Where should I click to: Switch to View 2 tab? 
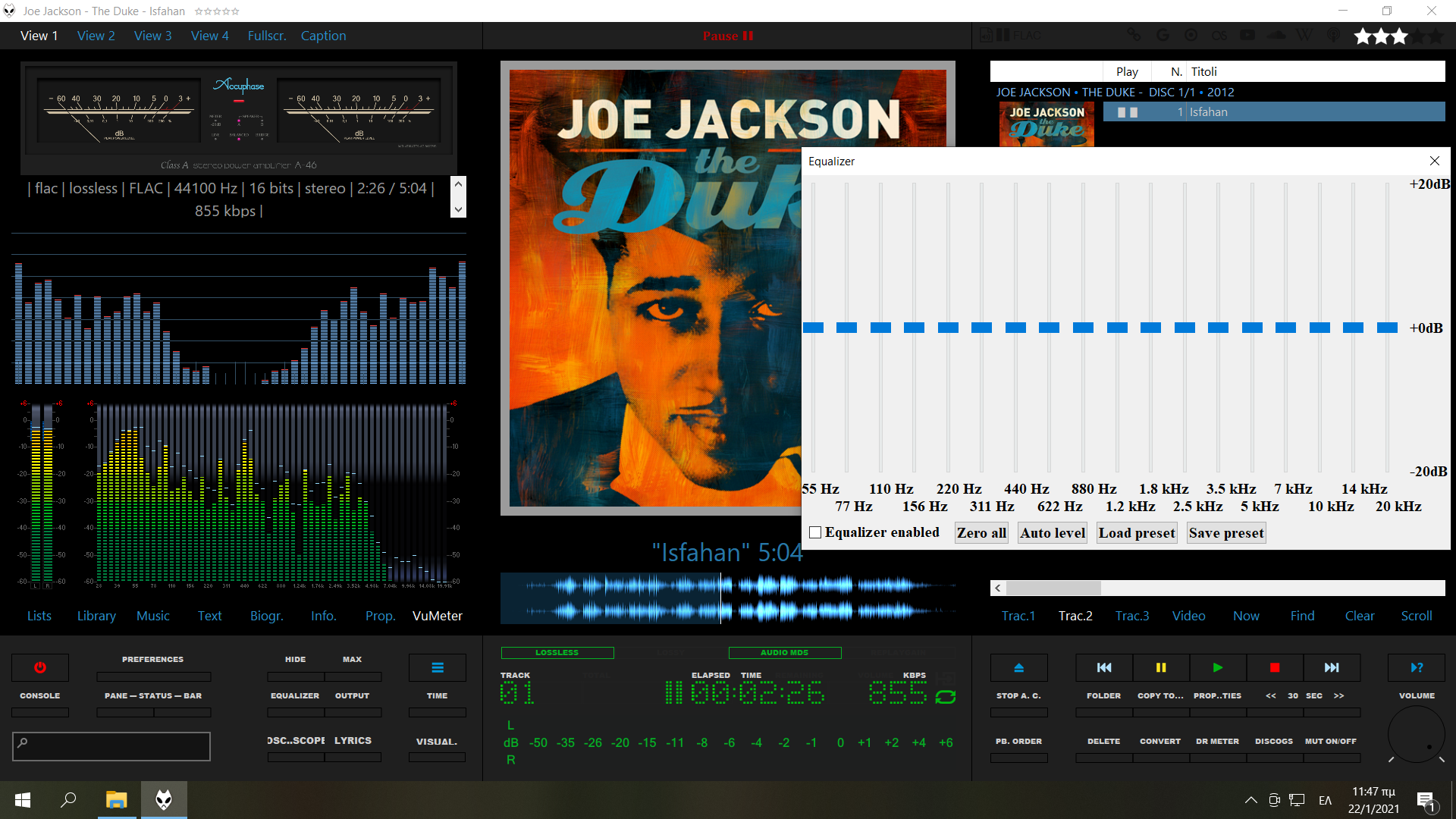[x=96, y=36]
